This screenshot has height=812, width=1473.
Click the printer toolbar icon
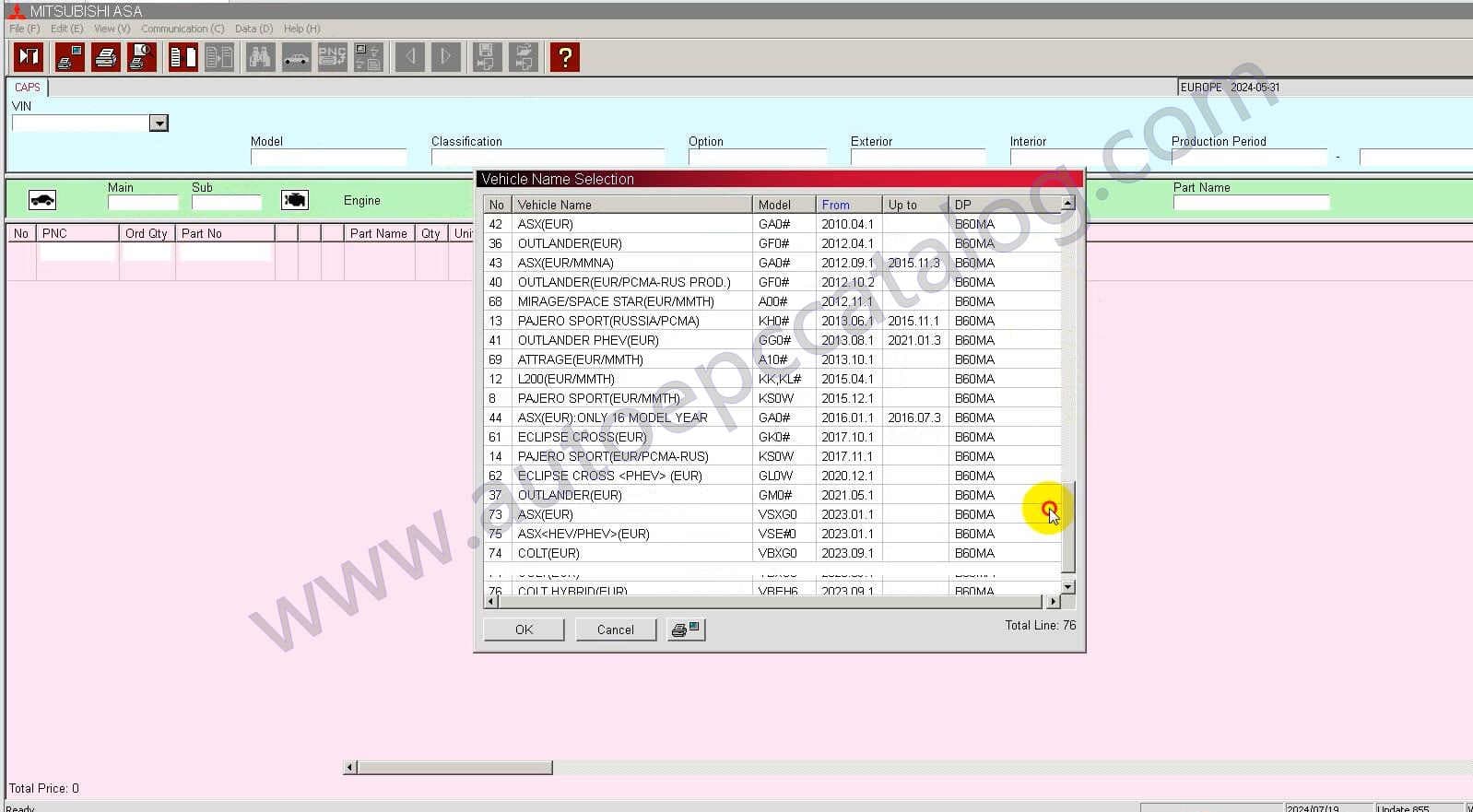click(x=105, y=58)
